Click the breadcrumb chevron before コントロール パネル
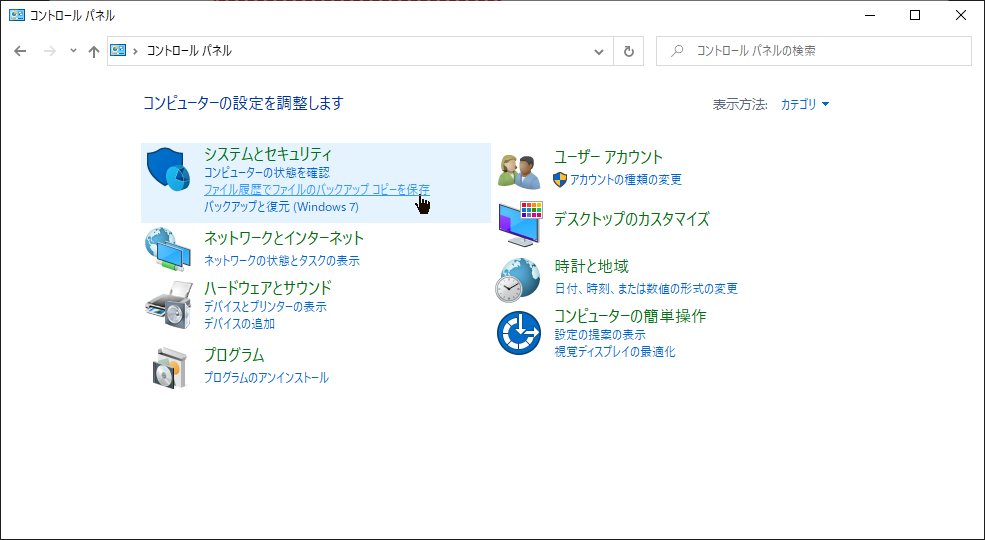 point(136,51)
